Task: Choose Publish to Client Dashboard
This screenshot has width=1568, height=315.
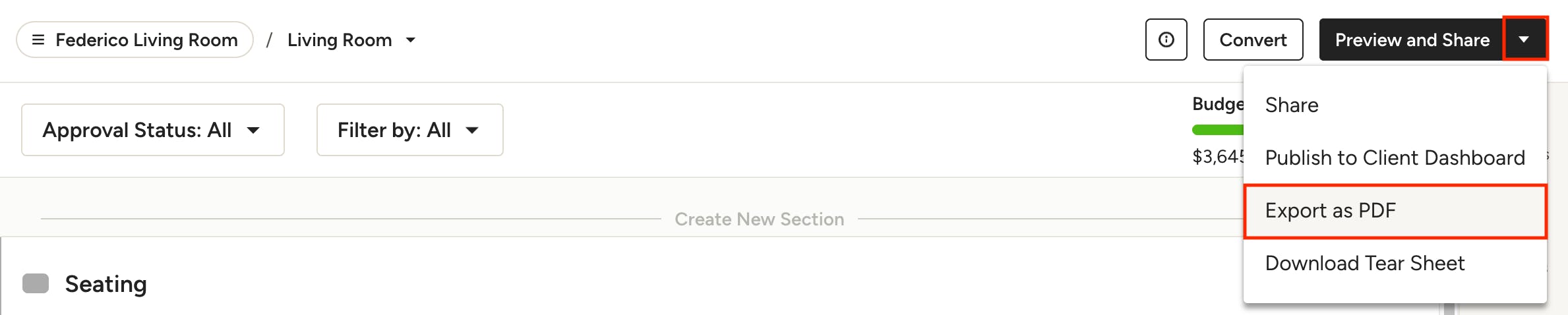Action: pyautogui.click(x=1394, y=158)
